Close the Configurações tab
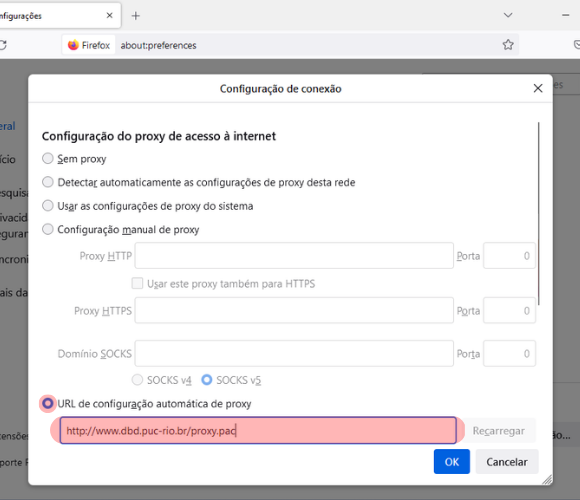 coord(109,16)
